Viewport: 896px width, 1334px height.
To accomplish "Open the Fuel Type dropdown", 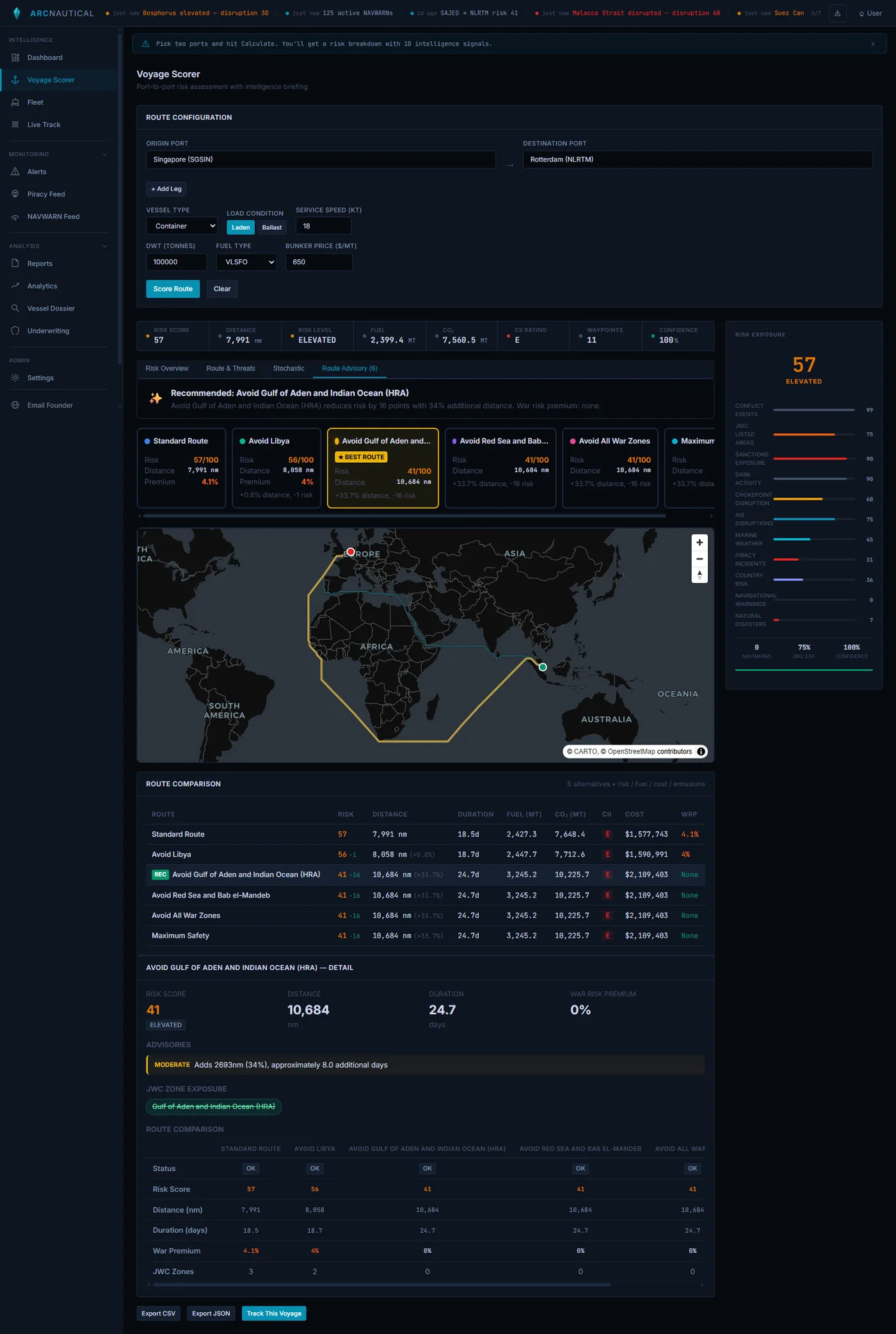I will [246, 262].
